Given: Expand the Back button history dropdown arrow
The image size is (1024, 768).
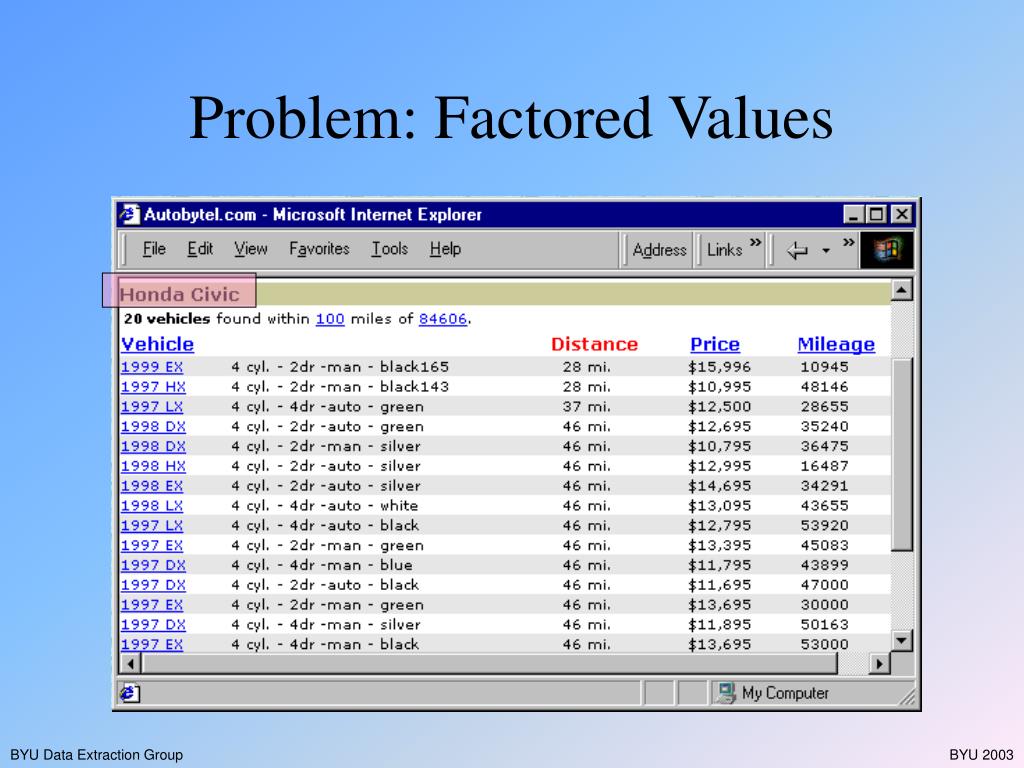Looking at the screenshot, I should point(826,250).
